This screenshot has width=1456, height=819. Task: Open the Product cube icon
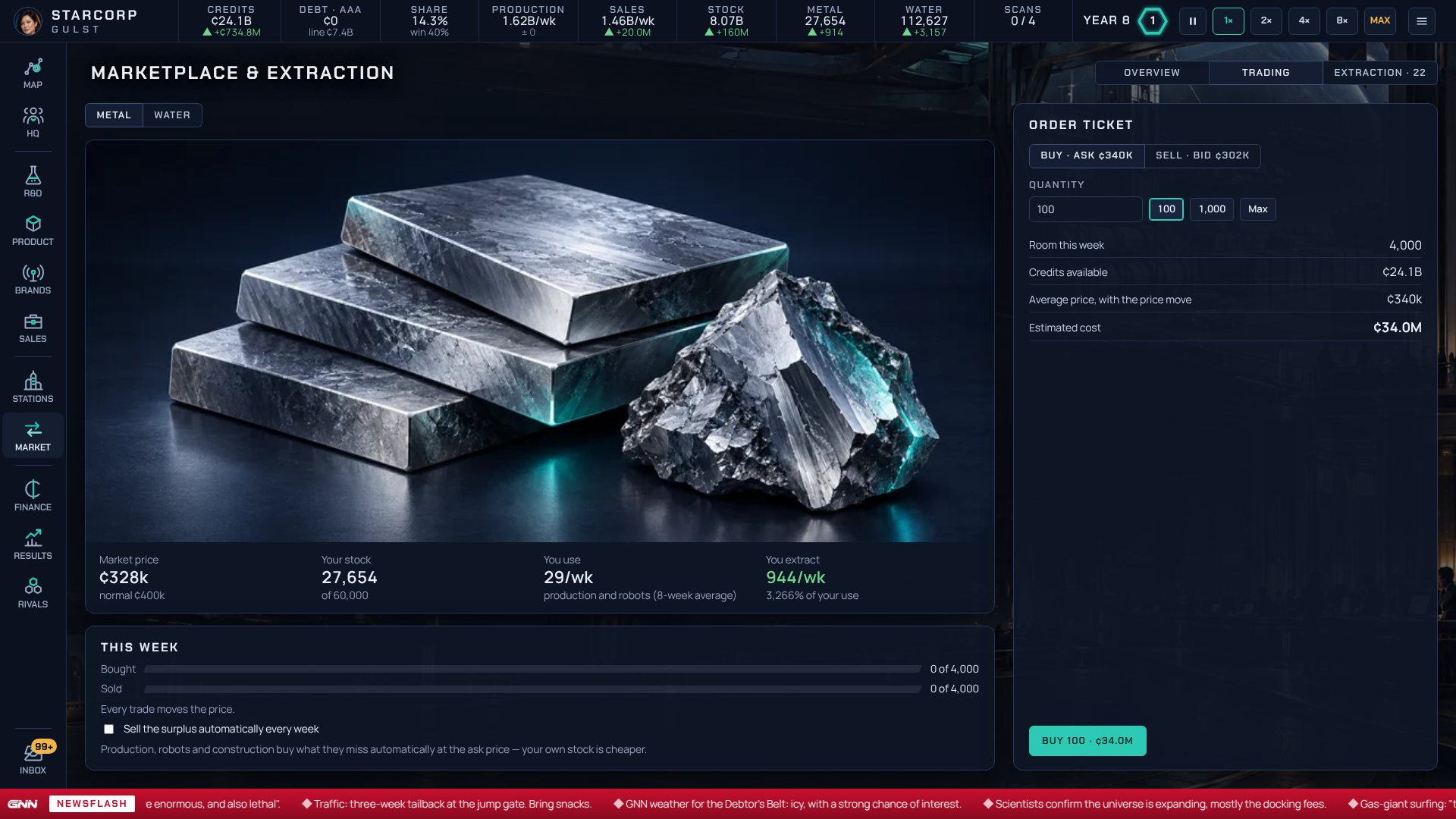coord(33,231)
